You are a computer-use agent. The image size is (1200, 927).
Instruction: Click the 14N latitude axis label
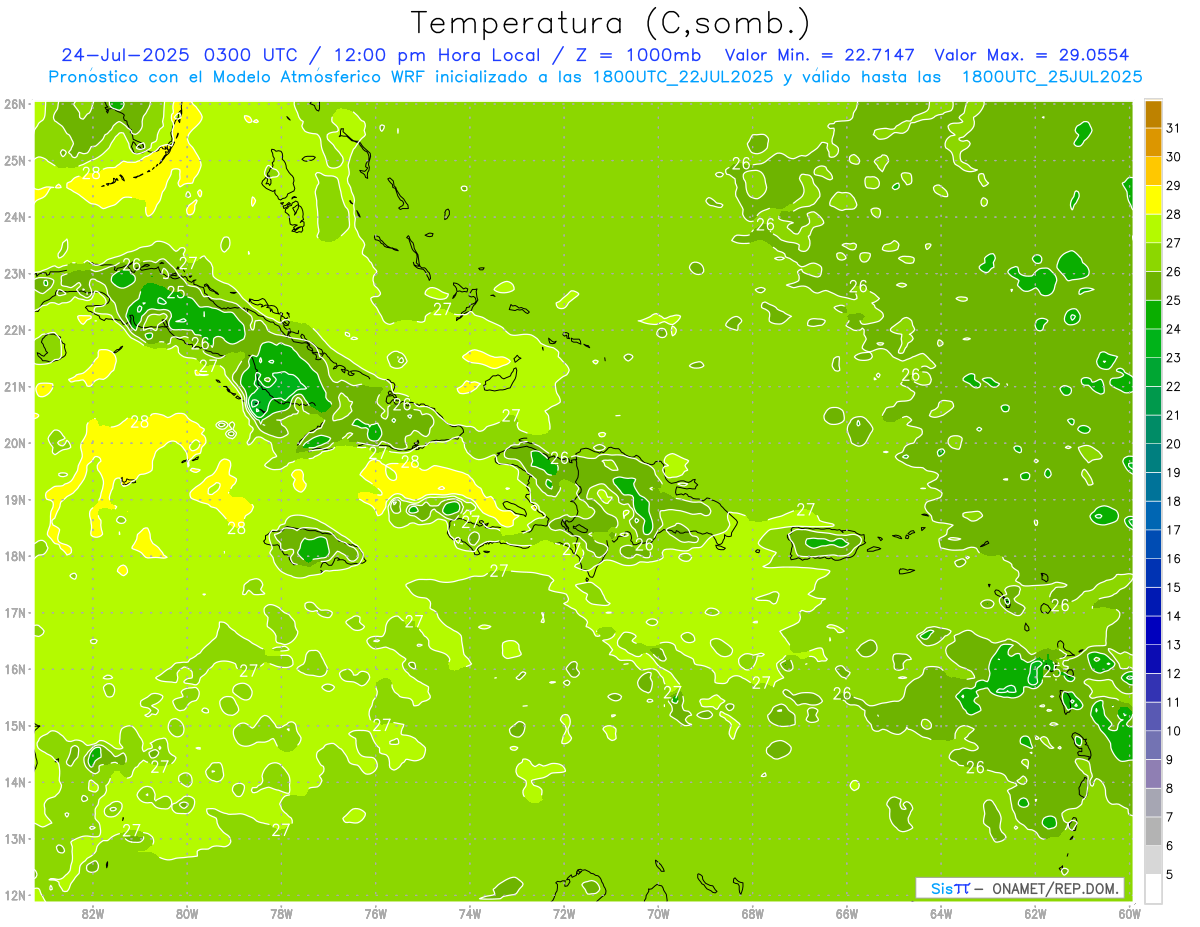tap(15, 782)
